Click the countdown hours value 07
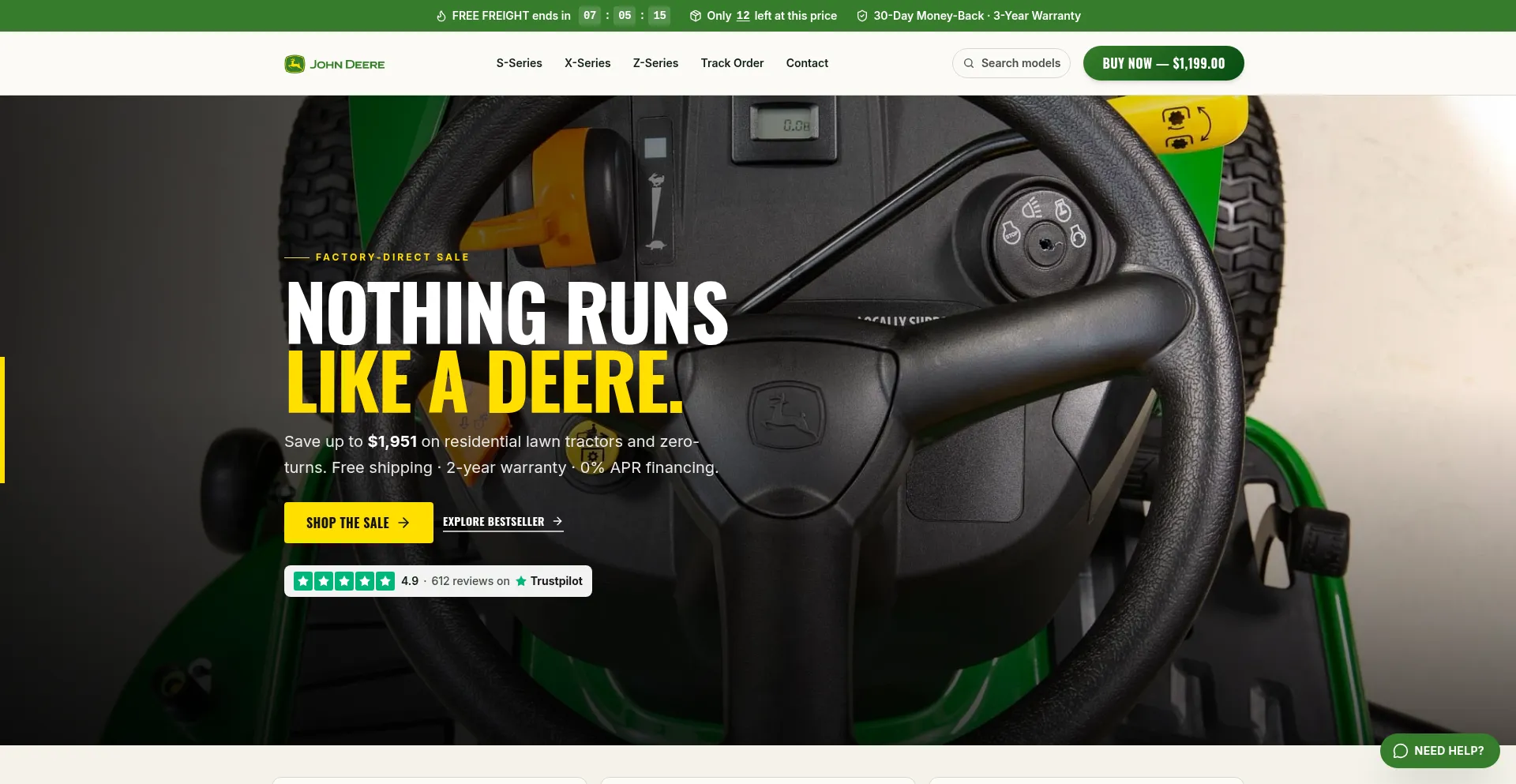Image resolution: width=1516 pixels, height=784 pixels. (x=590, y=16)
